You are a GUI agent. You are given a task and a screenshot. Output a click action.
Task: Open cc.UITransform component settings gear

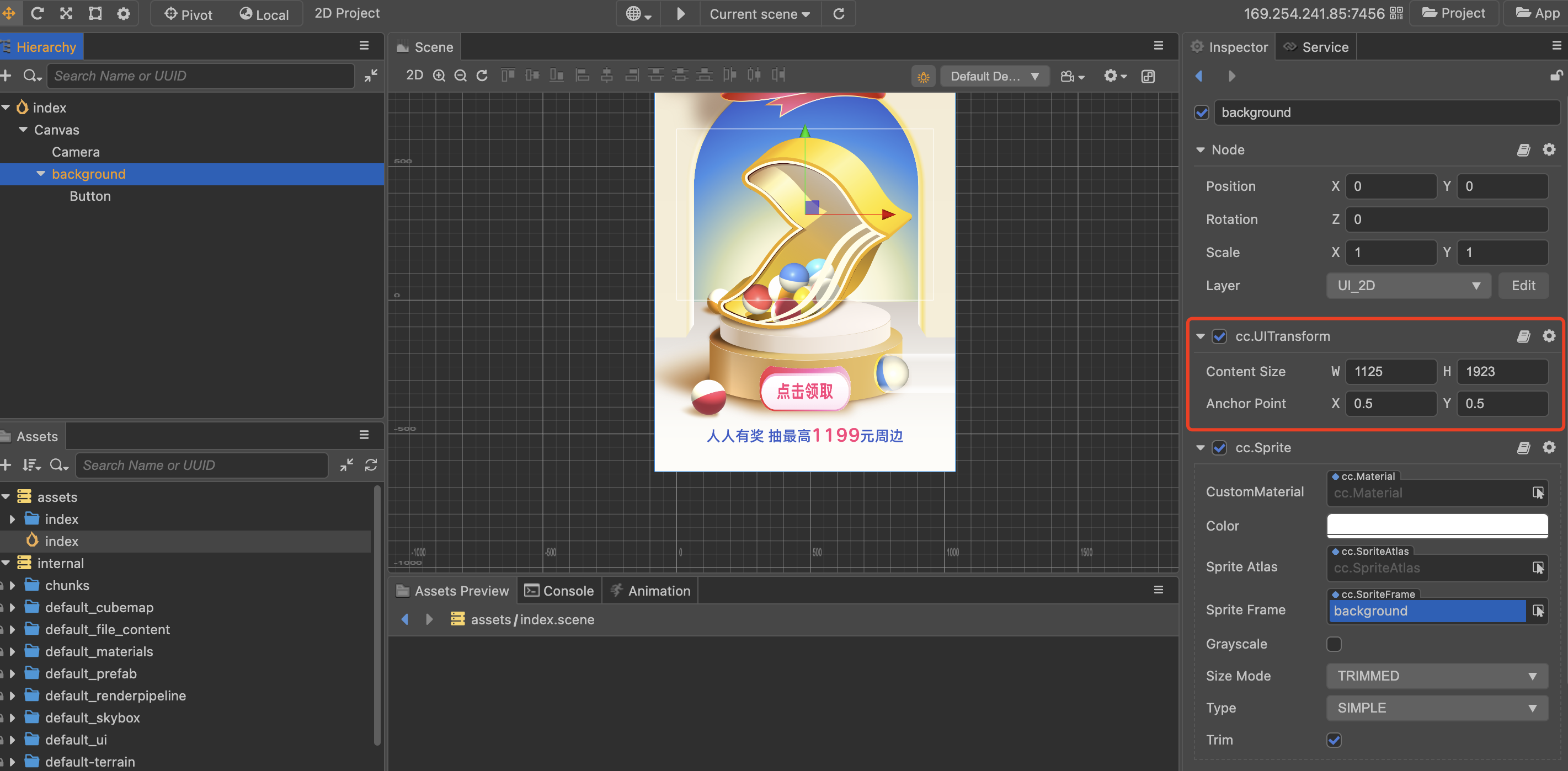[x=1549, y=336]
